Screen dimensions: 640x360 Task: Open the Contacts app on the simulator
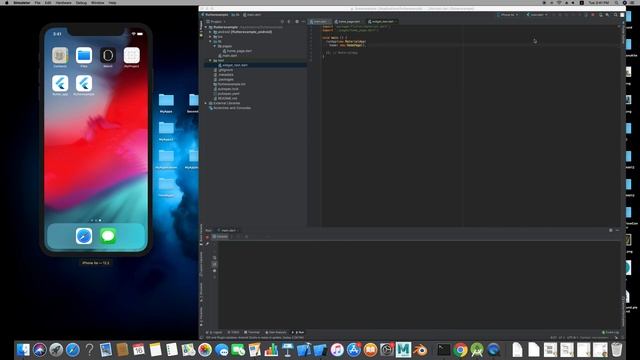[60, 56]
